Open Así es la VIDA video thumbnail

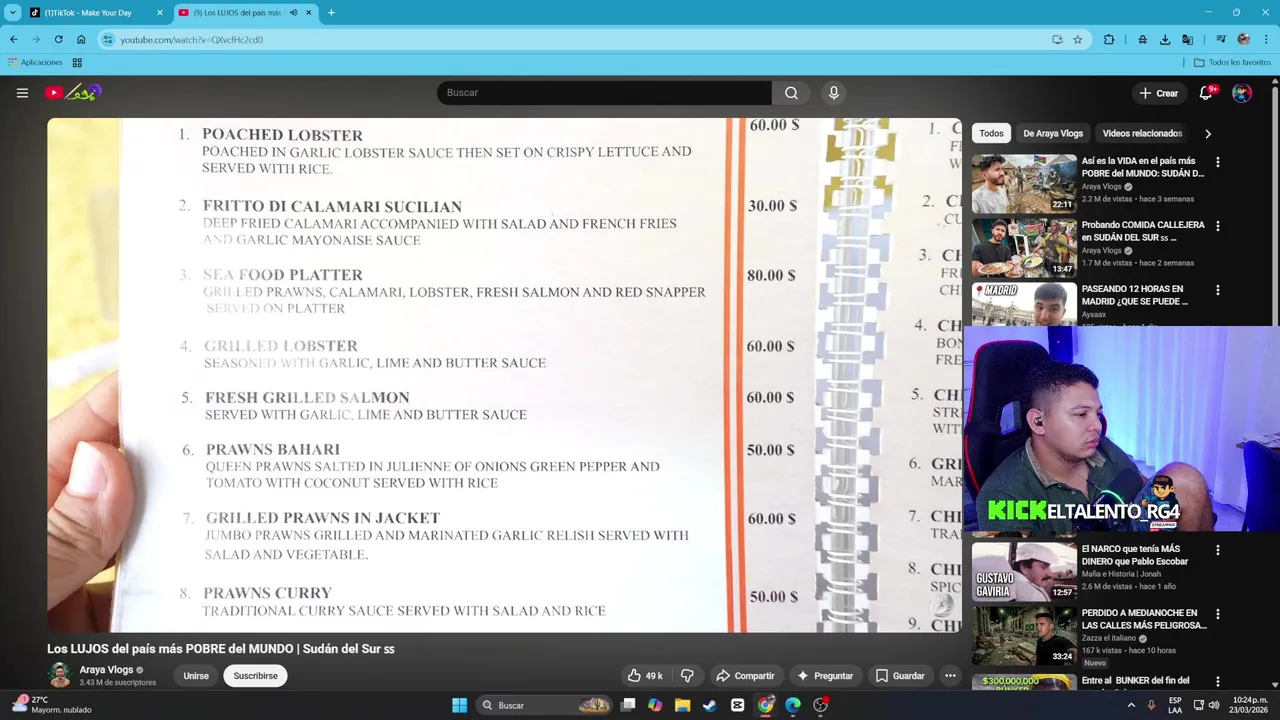1024,183
